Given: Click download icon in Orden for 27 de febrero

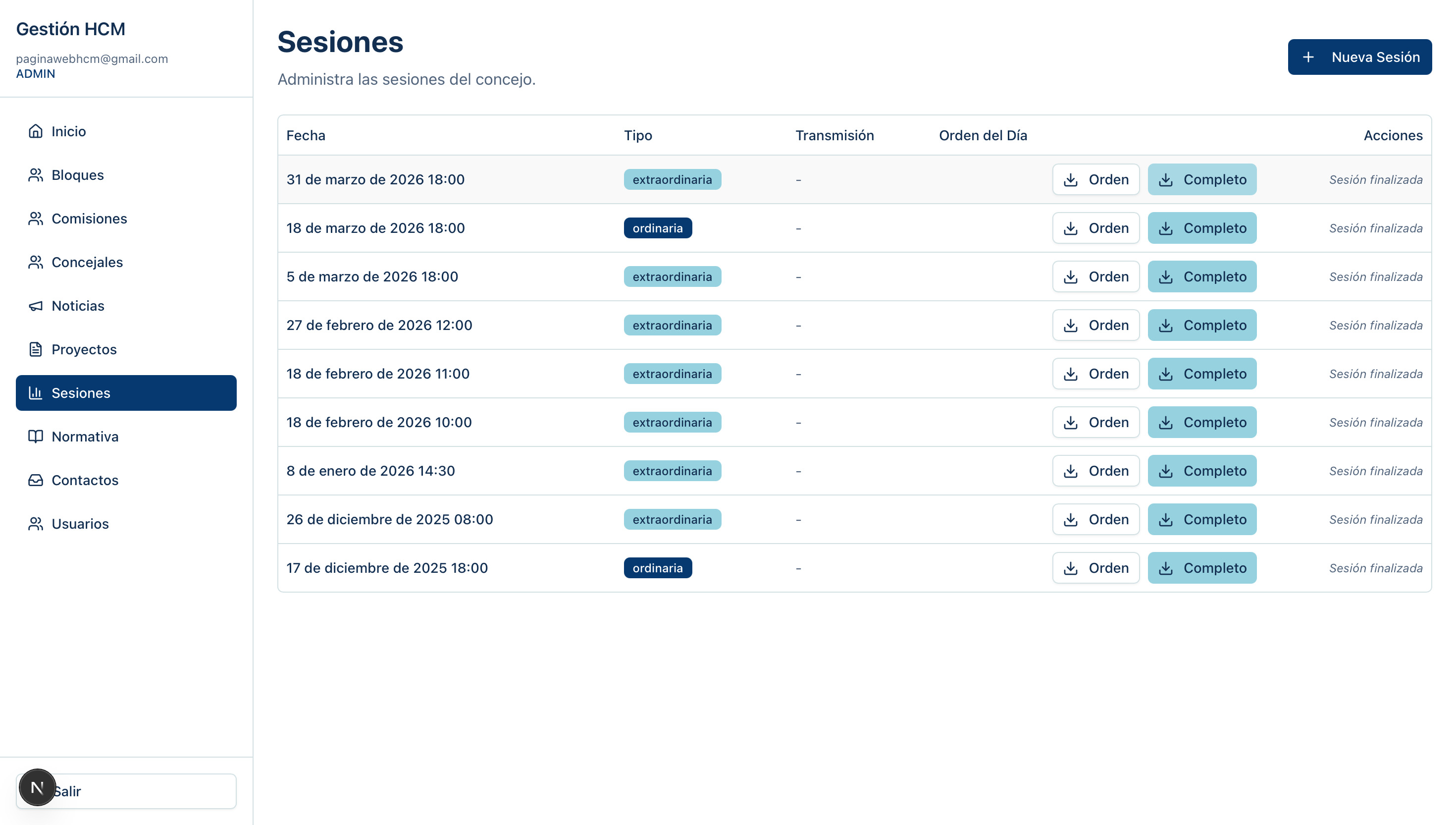Looking at the screenshot, I should [x=1070, y=325].
